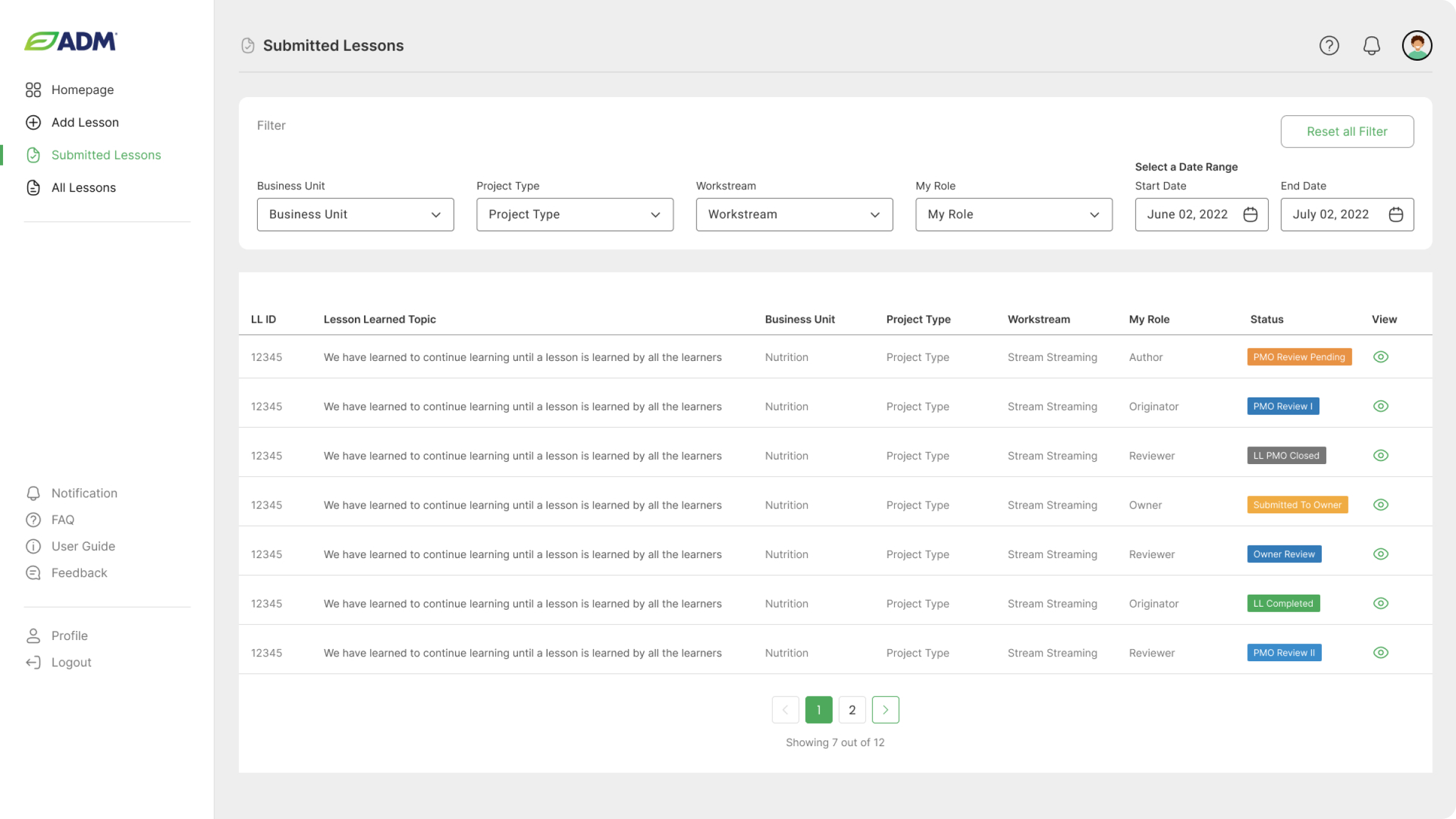
Task: Click the Add Lesson plus icon
Action: point(33,123)
